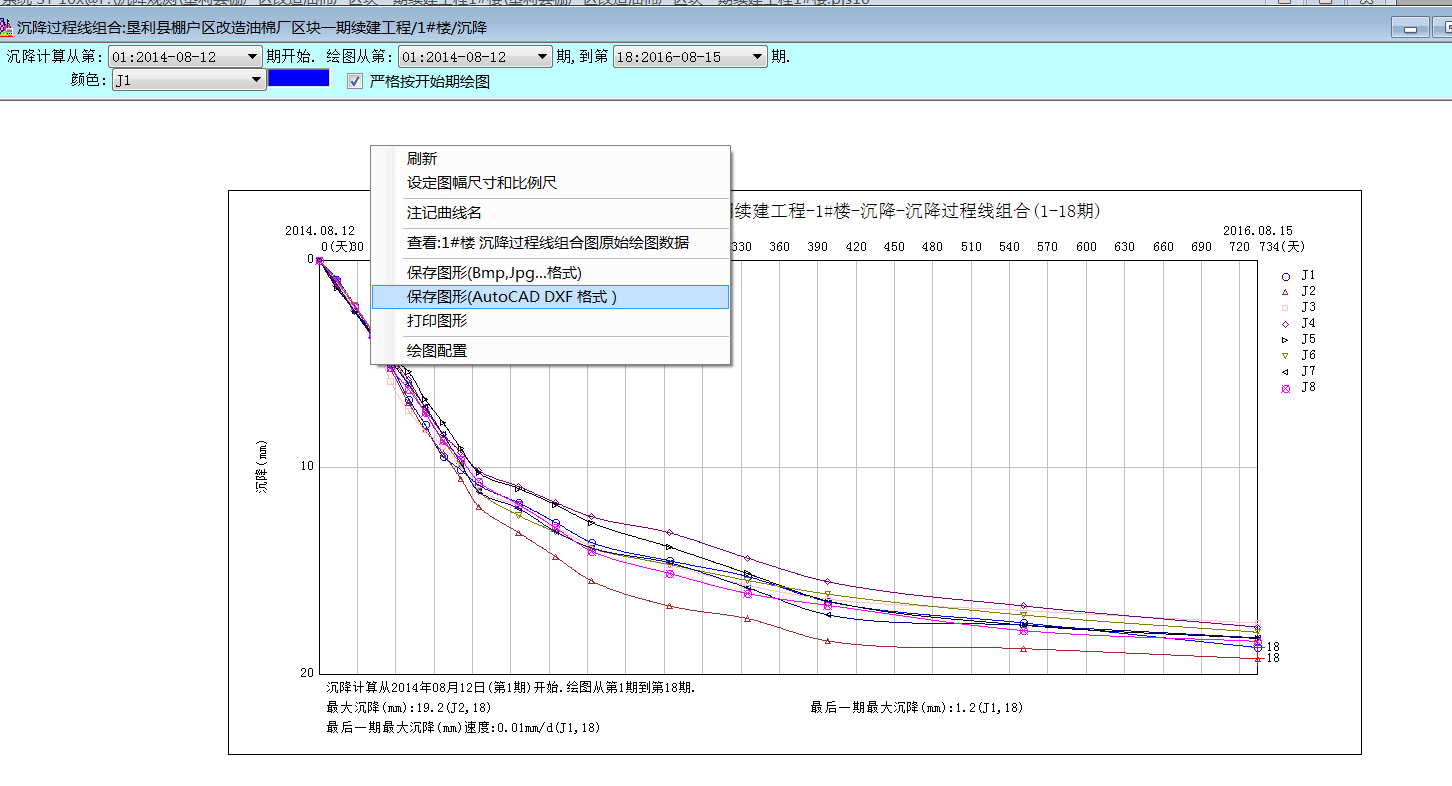Open the 到第 end period dropdown (18:2016-08-15)
Viewport: 1452px width, 786px height.
757,57
